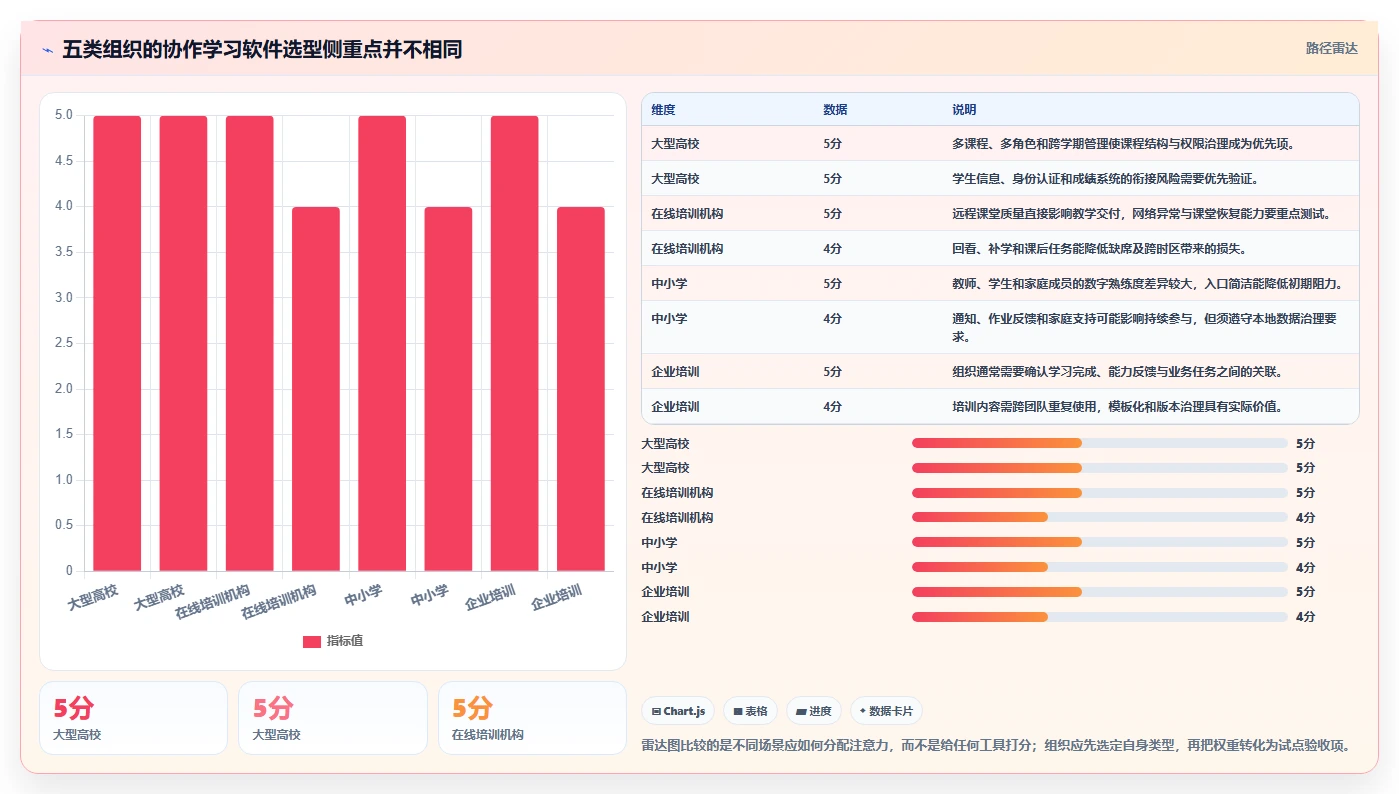
Task: Open the 在线培训机构 5分 summary card
Action: click(x=532, y=718)
